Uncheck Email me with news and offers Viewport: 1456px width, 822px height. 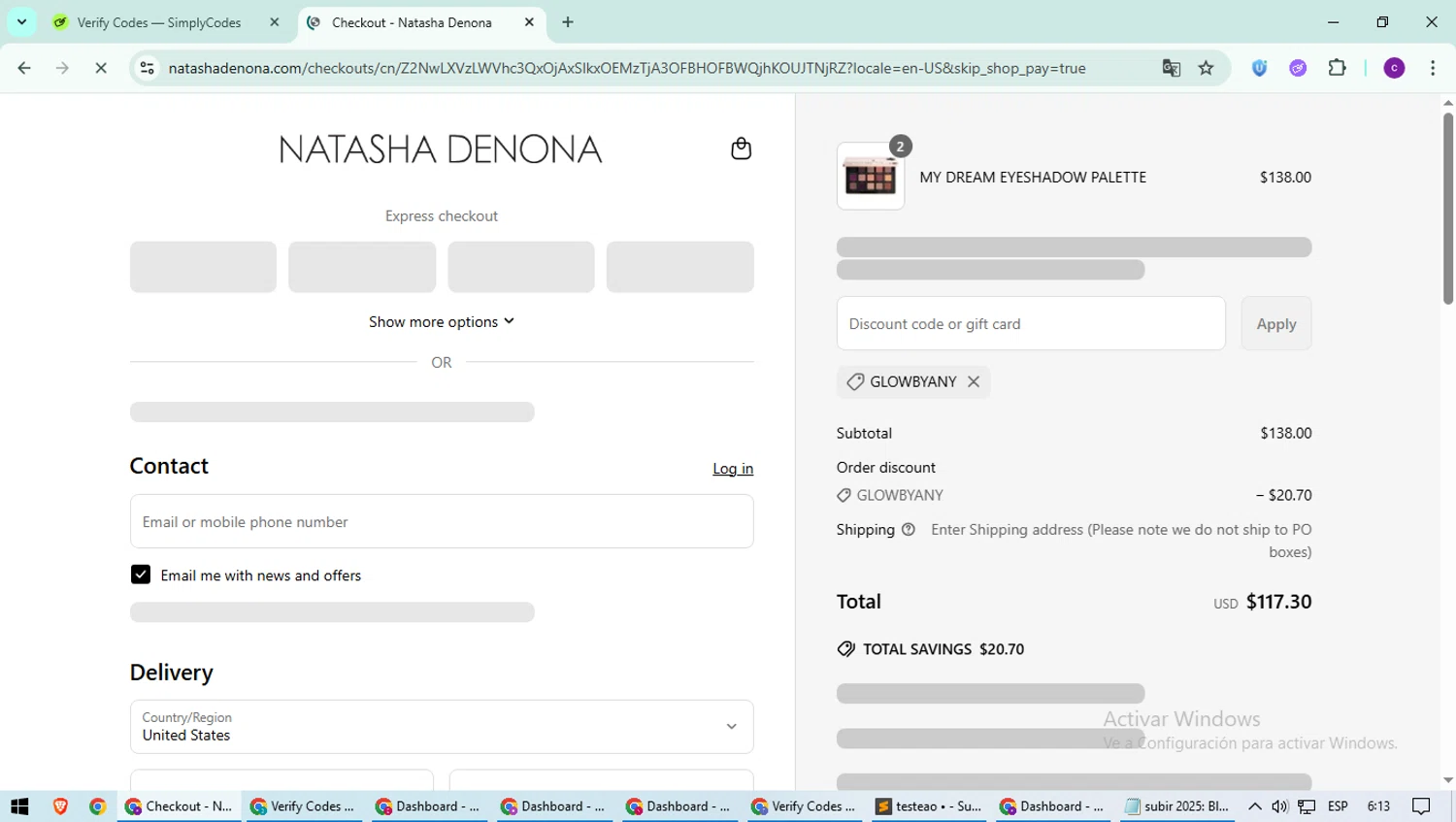[x=141, y=575]
